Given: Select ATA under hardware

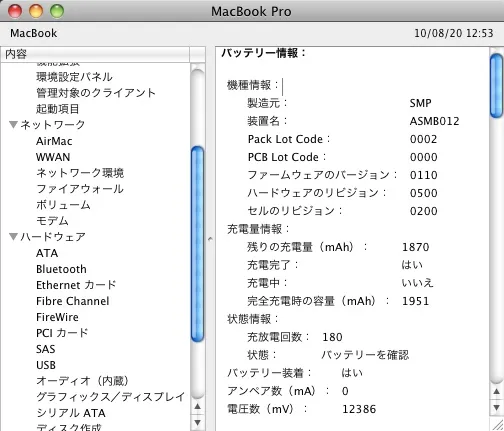Looking at the screenshot, I should point(47,253).
